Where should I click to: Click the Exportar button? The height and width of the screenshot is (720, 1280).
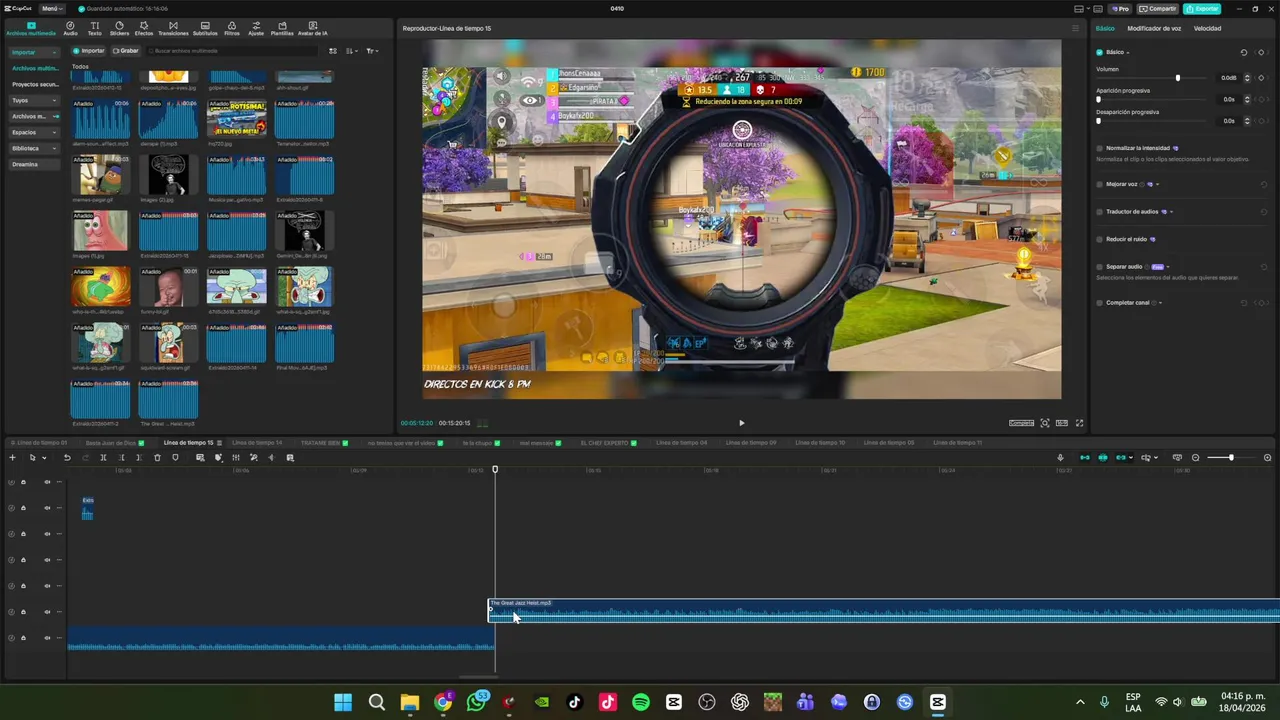pyautogui.click(x=1202, y=8)
